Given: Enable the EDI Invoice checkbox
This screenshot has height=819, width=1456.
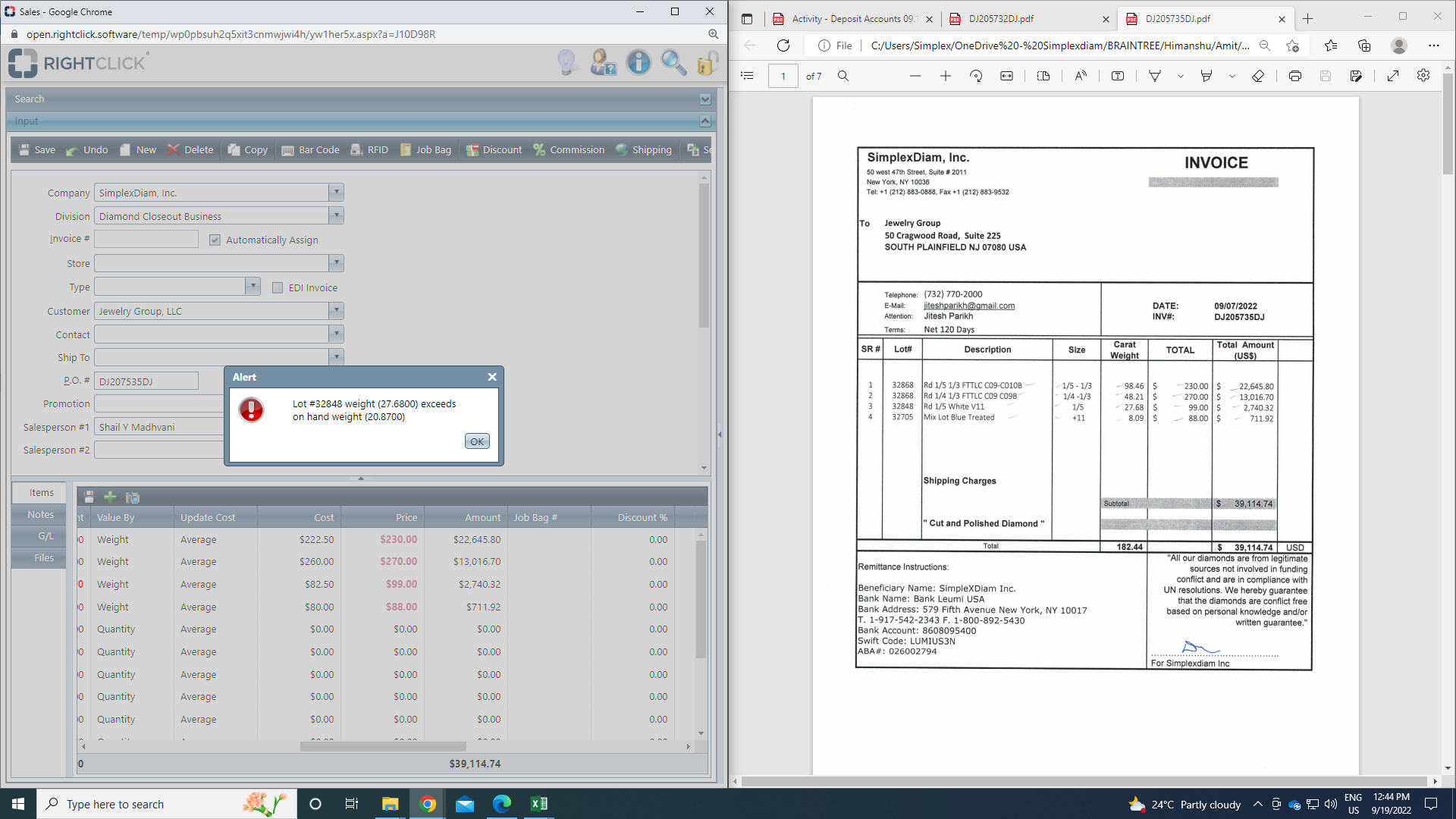Looking at the screenshot, I should point(278,288).
